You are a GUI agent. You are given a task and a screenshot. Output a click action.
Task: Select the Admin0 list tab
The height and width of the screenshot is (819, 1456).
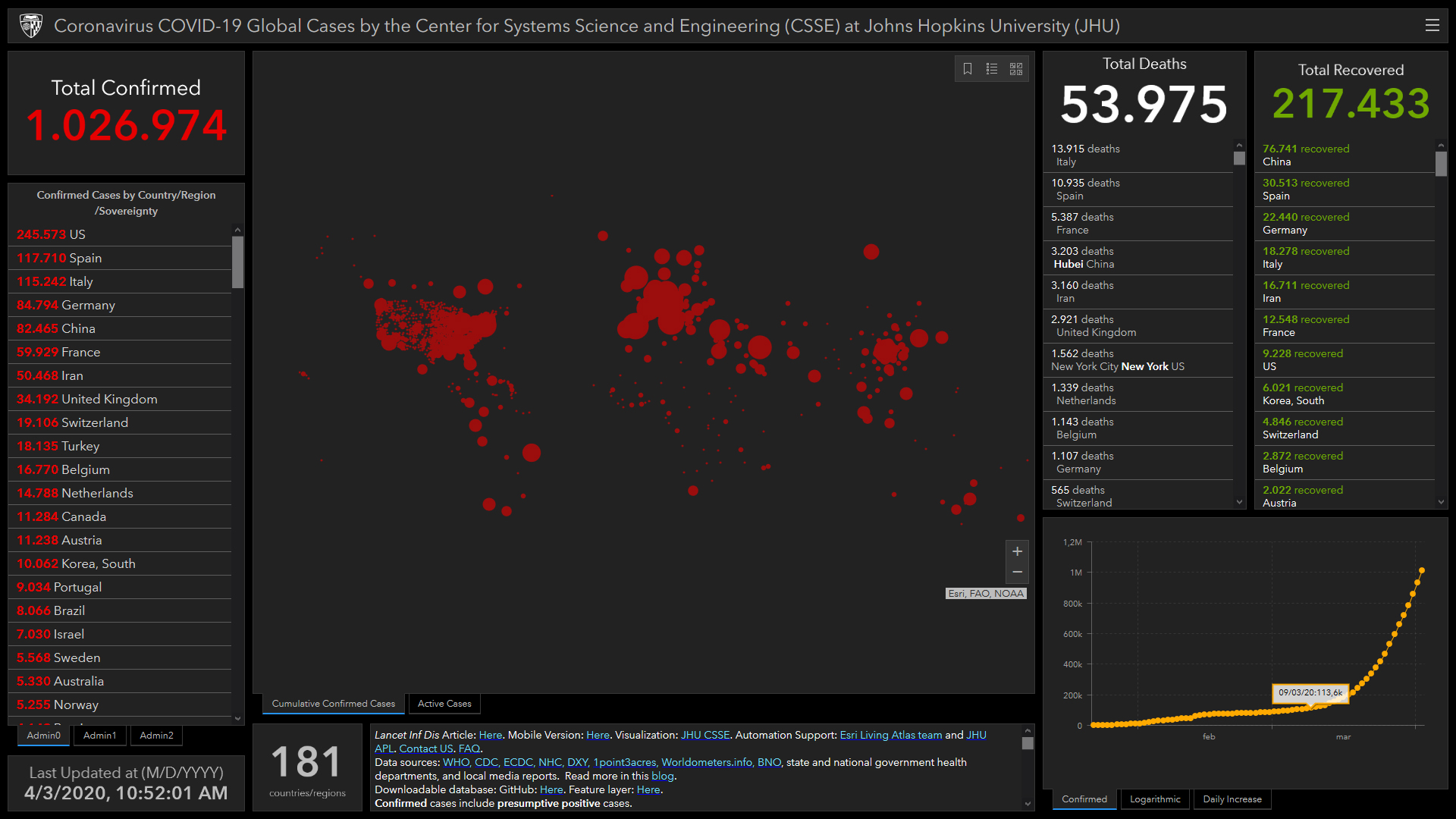click(44, 736)
